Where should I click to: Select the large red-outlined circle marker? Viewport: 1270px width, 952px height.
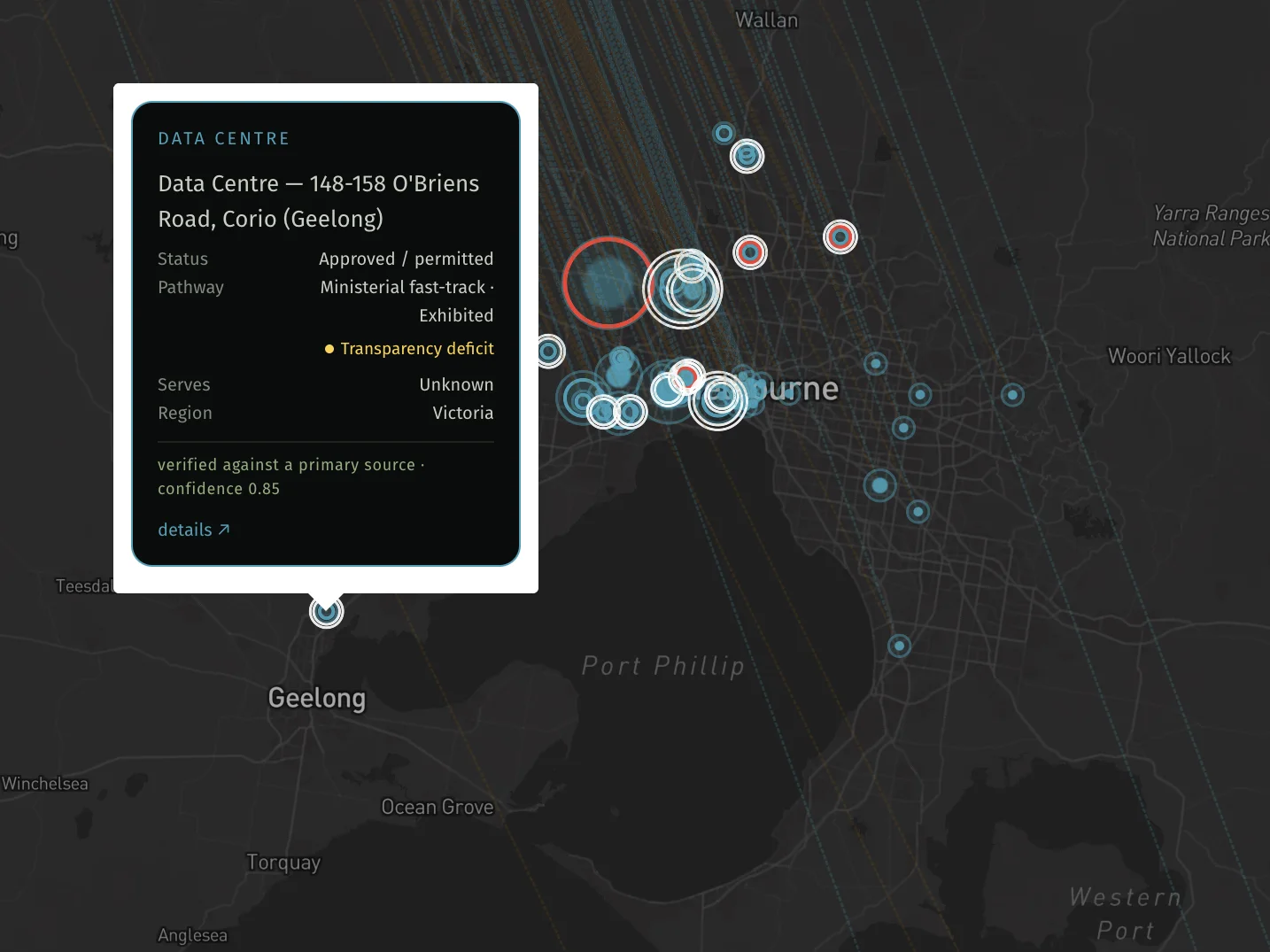[608, 283]
